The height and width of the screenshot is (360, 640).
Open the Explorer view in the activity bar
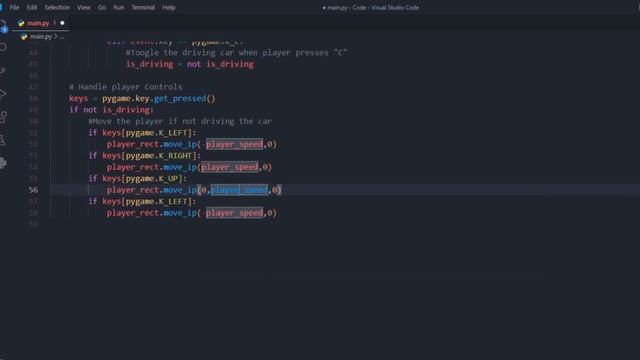[x=3, y=25]
